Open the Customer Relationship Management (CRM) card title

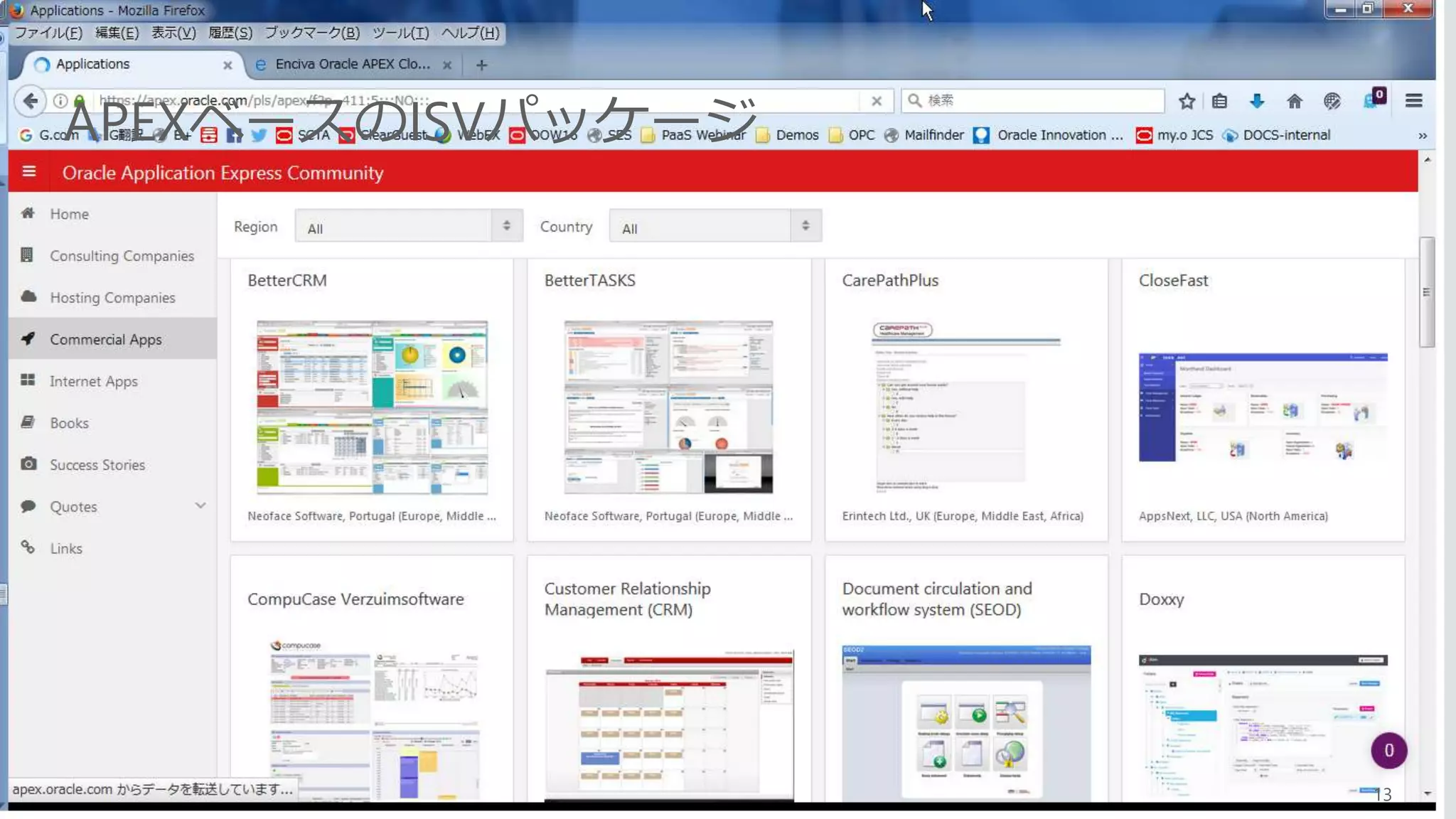[628, 599]
